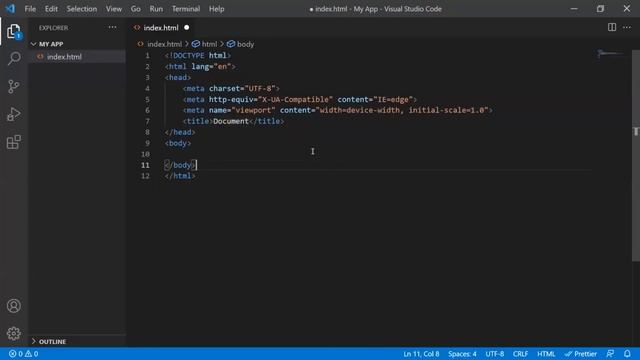Open the Extensions view icon
The width and height of the screenshot is (640, 360).
tap(13, 142)
